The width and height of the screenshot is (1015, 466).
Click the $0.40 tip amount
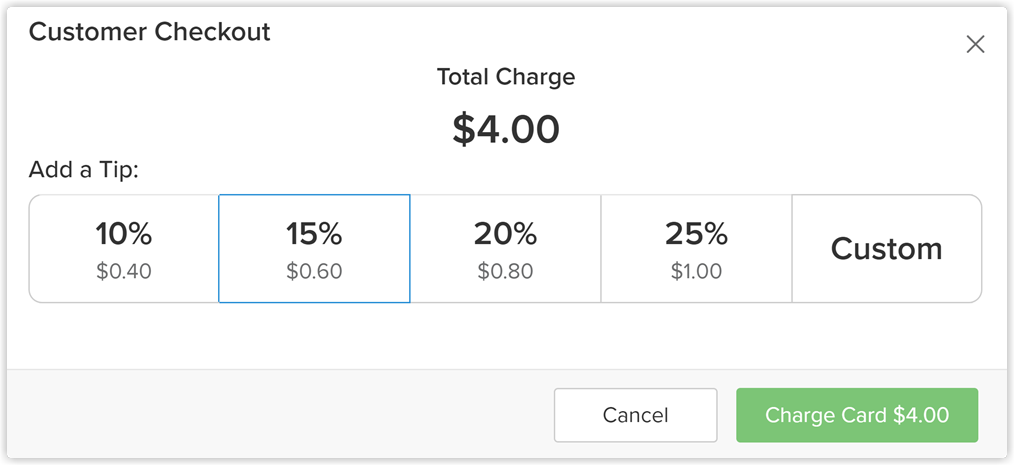pos(124,271)
